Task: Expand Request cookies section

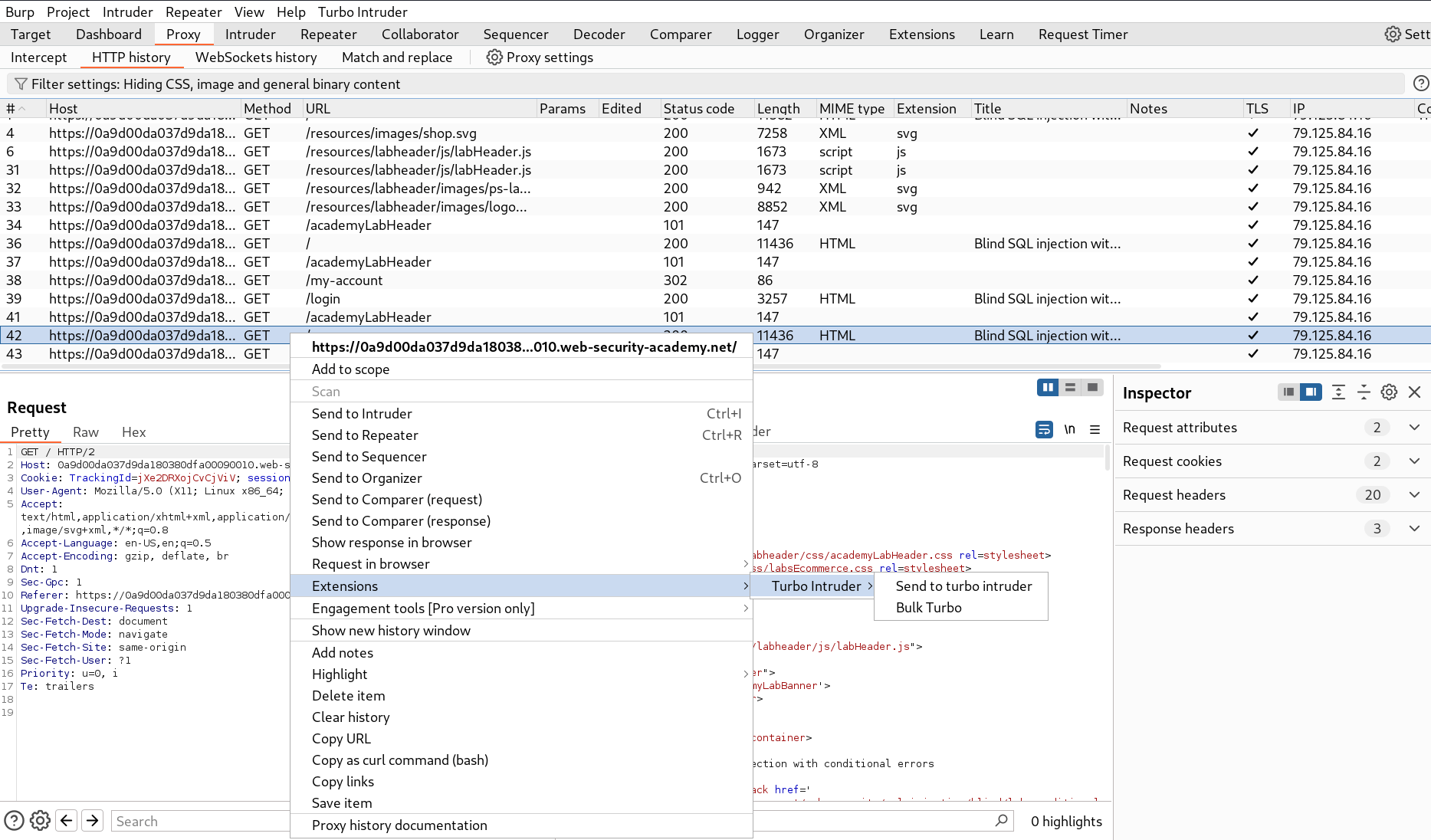Action: click(1414, 461)
